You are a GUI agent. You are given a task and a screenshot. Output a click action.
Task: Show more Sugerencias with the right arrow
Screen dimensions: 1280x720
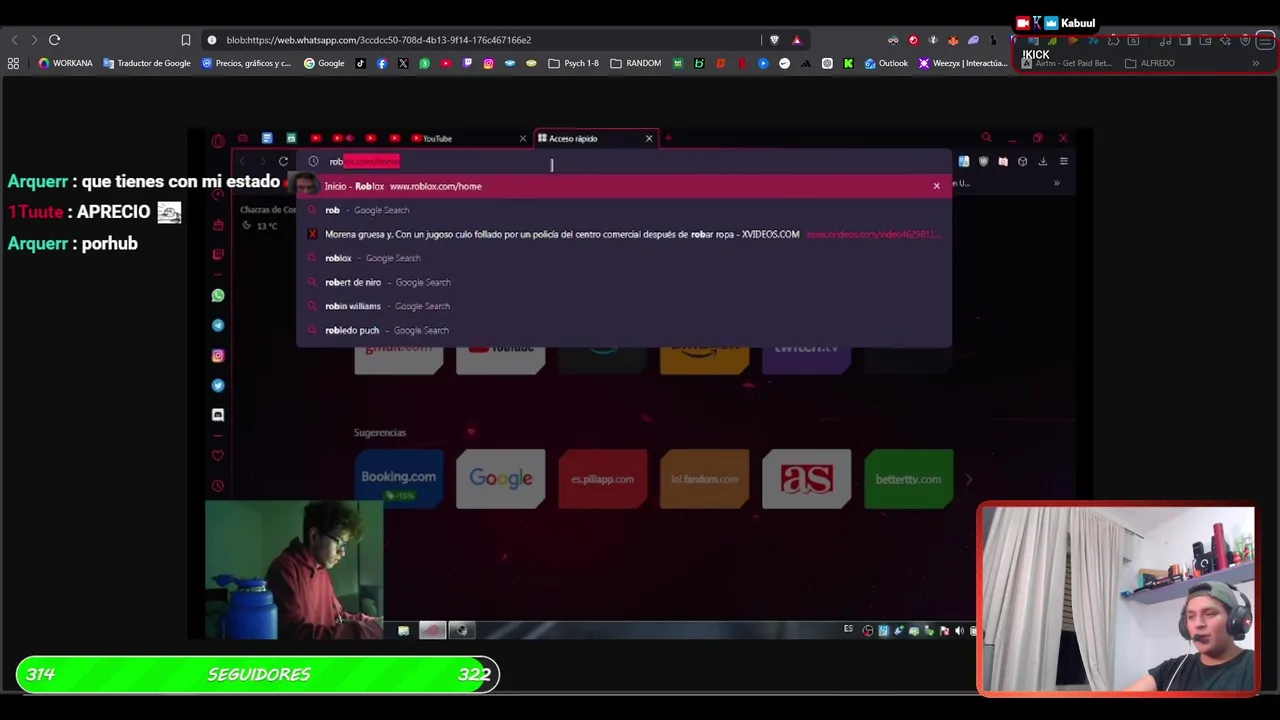(x=968, y=479)
